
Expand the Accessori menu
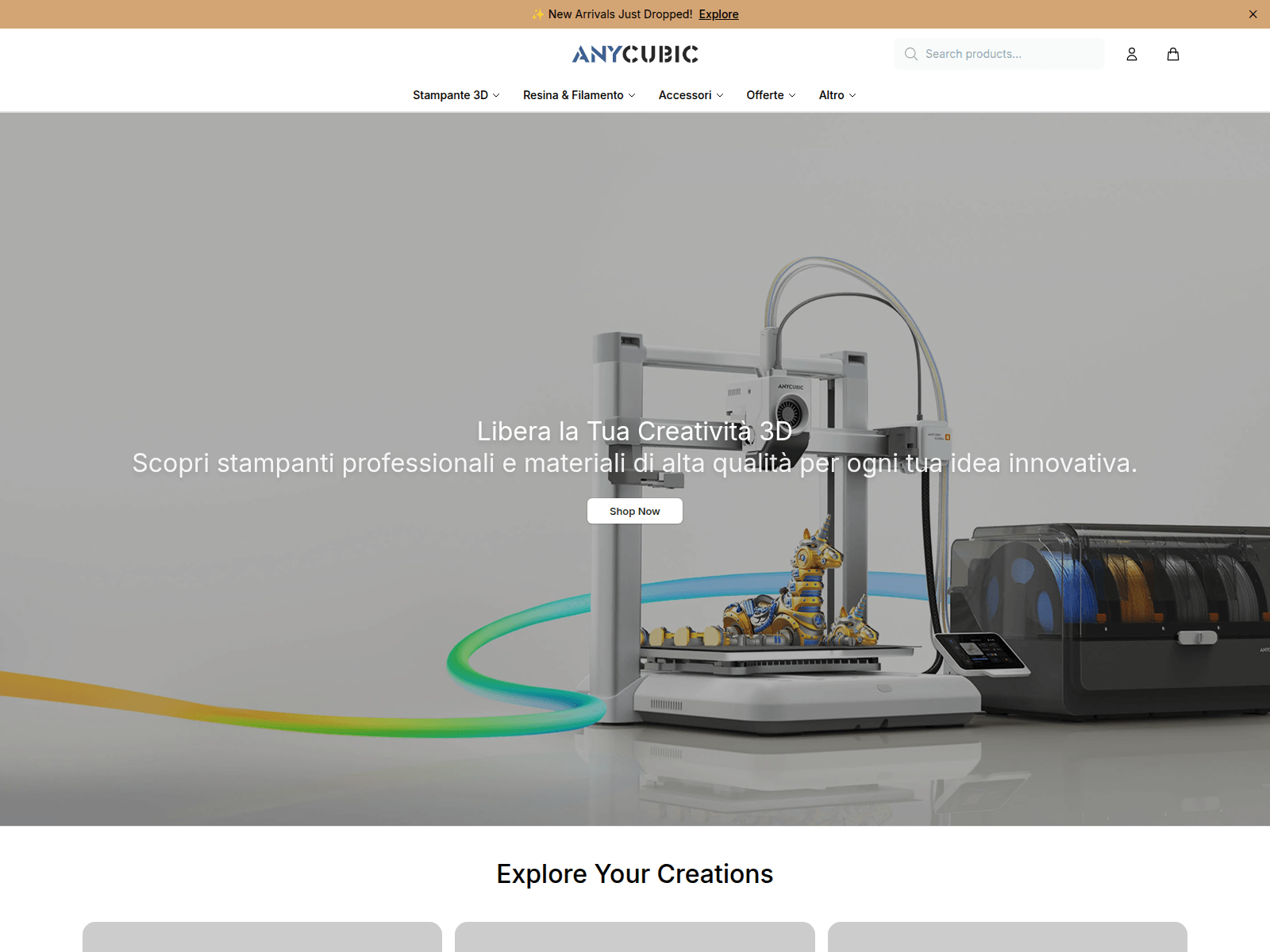click(x=691, y=95)
